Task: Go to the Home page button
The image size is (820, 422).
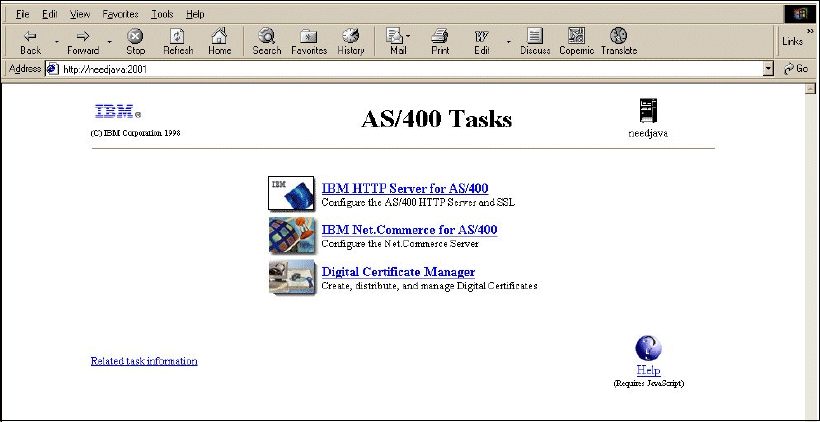Action: click(x=219, y=42)
